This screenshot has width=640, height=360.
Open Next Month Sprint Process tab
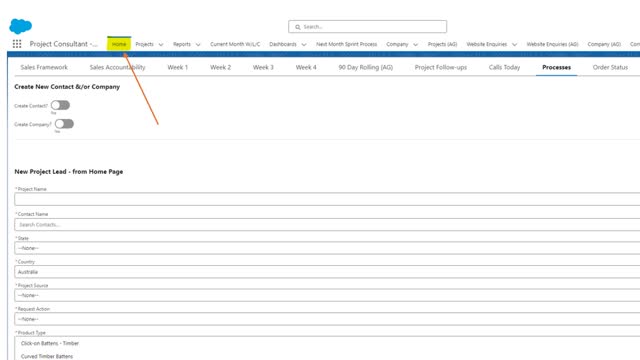(347, 44)
